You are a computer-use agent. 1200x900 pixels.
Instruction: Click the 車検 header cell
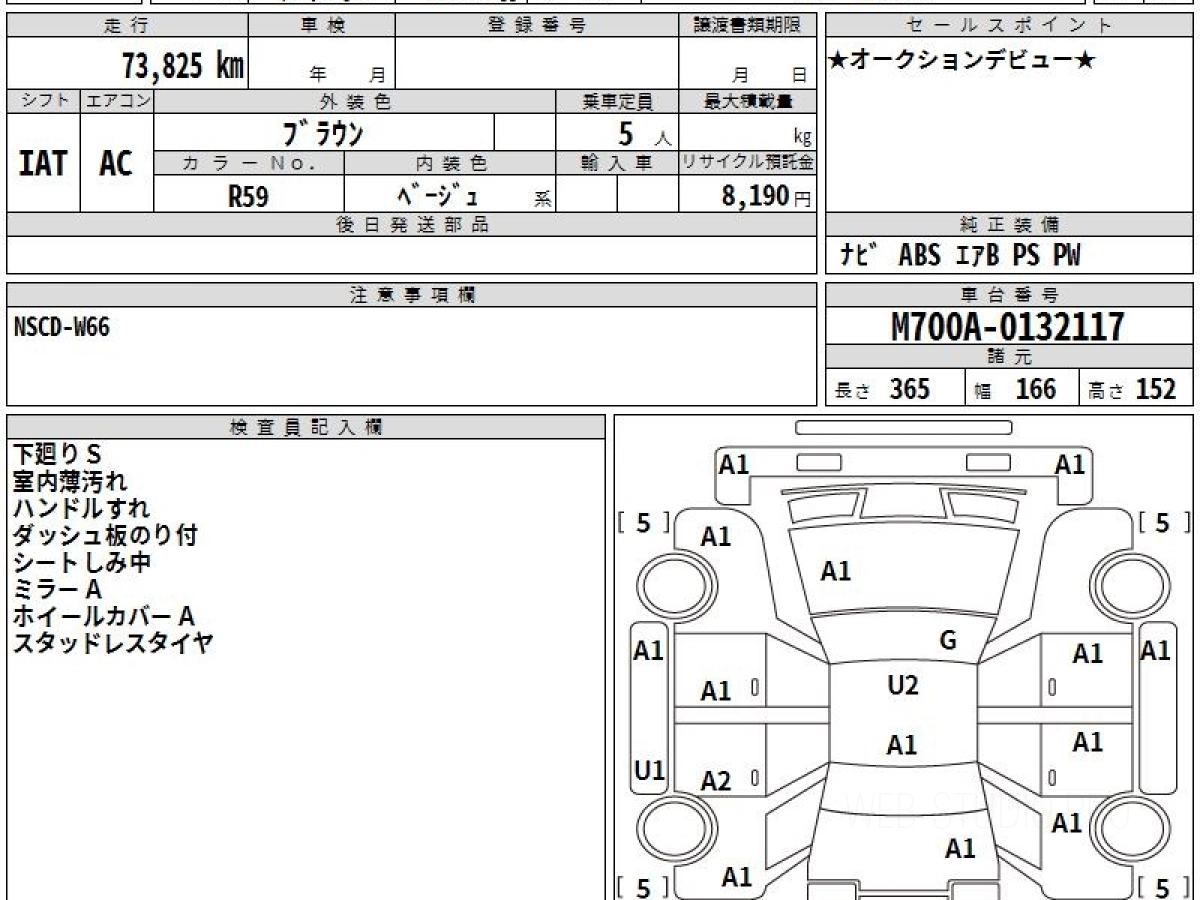[x=321, y=25]
